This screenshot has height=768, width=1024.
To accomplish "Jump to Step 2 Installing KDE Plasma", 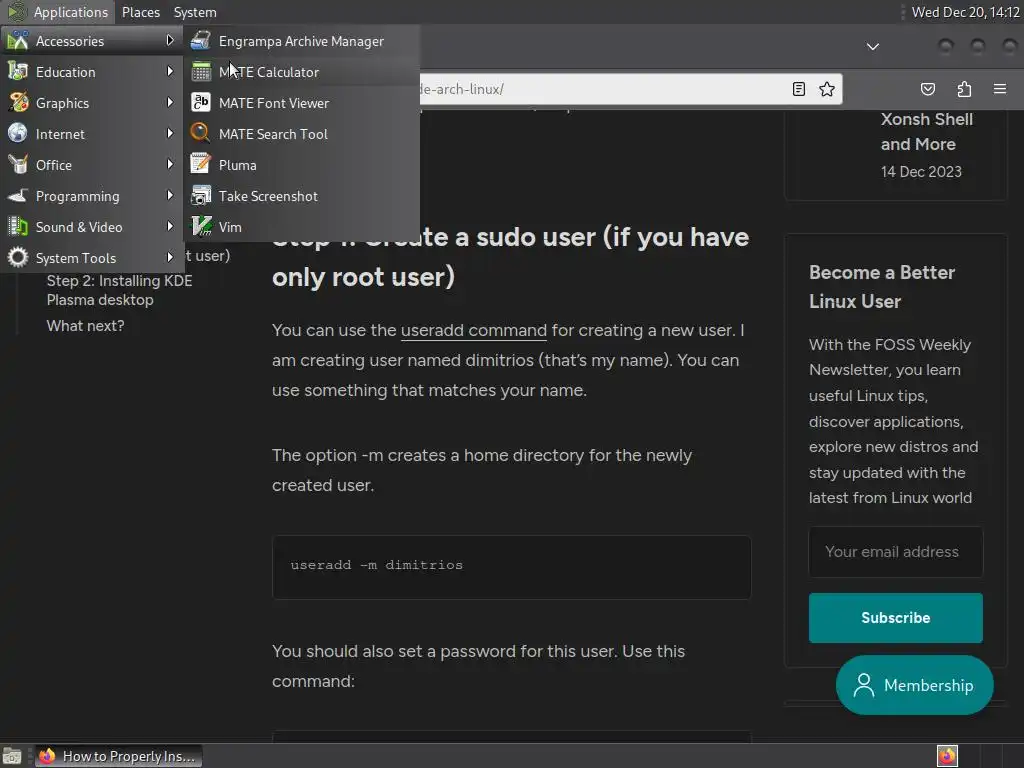I will (x=120, y=290).
